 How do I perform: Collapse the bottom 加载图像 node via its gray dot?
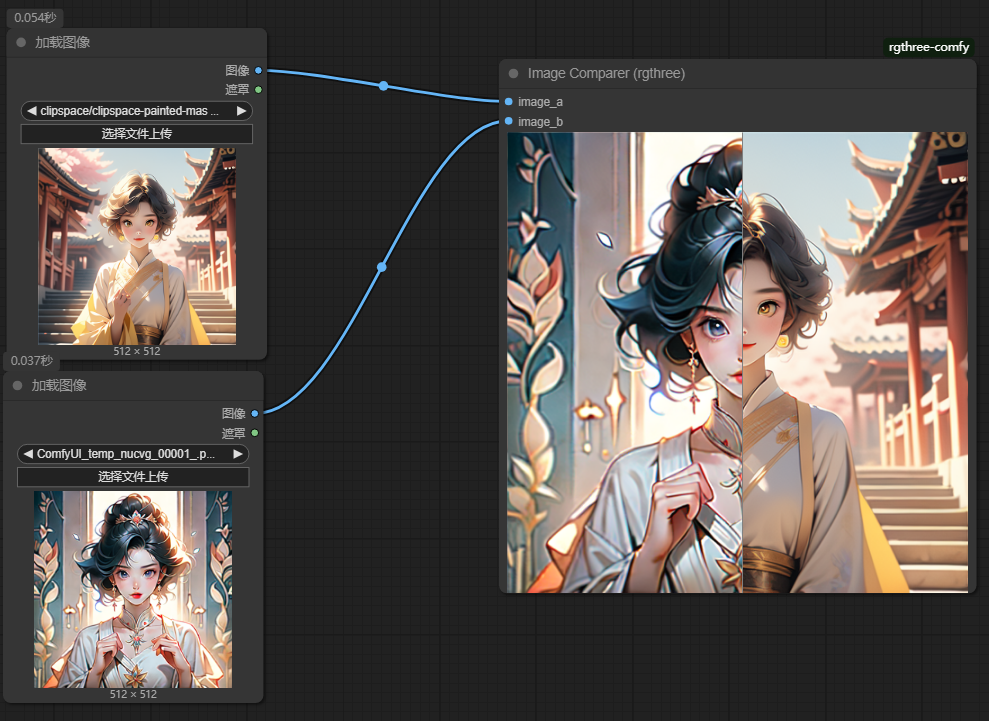coord(17,385)
